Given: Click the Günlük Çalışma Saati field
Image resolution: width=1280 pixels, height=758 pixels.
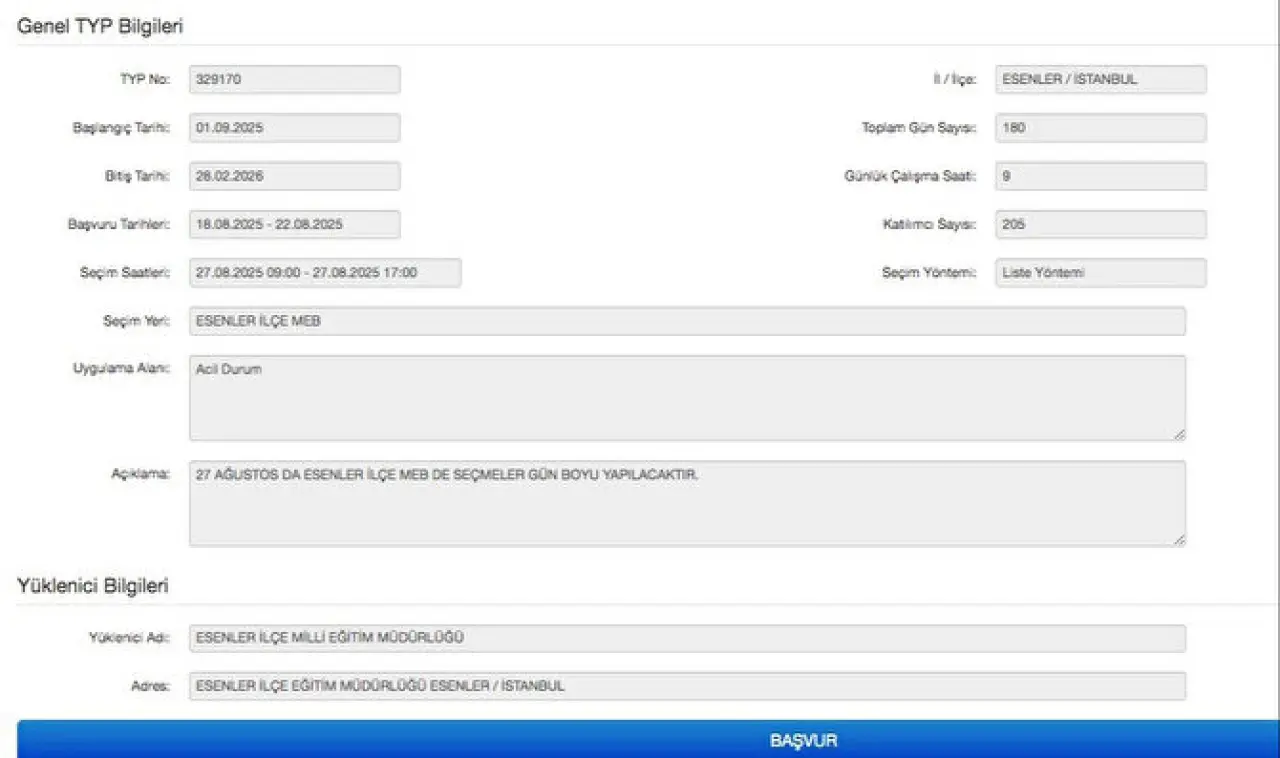Looking at the screenshot, I should [x=1100, y=176].
